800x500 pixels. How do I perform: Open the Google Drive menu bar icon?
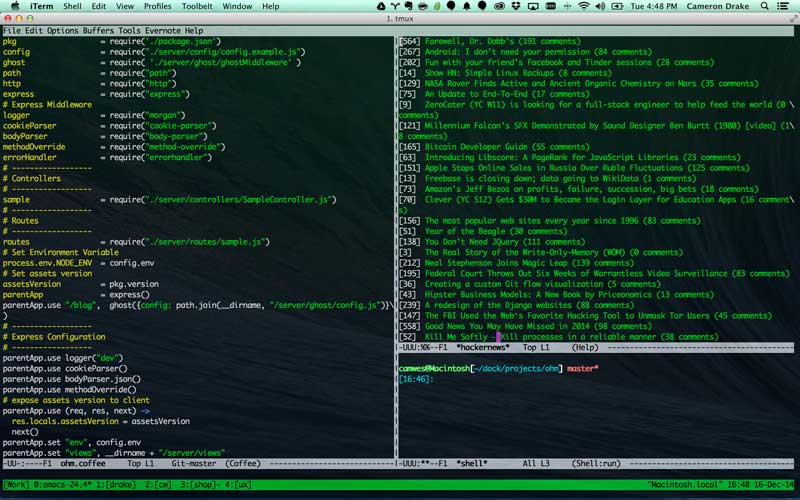pyautogui.click(x=381, y=6)
